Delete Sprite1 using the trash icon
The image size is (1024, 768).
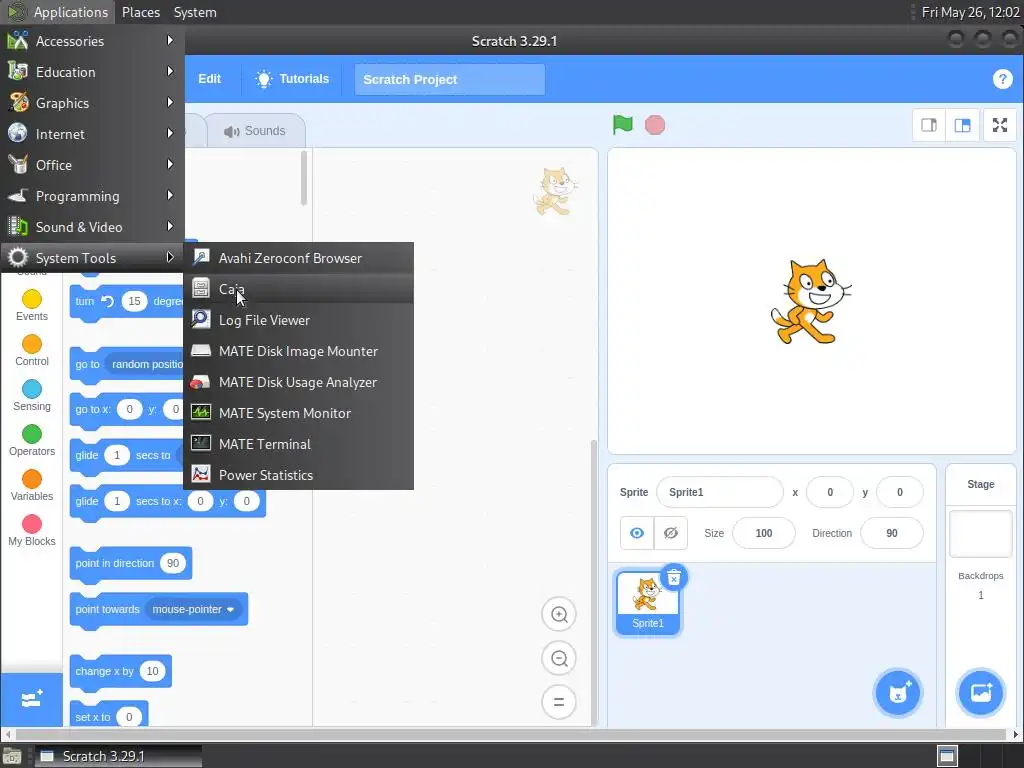click(x=673, y=577)
